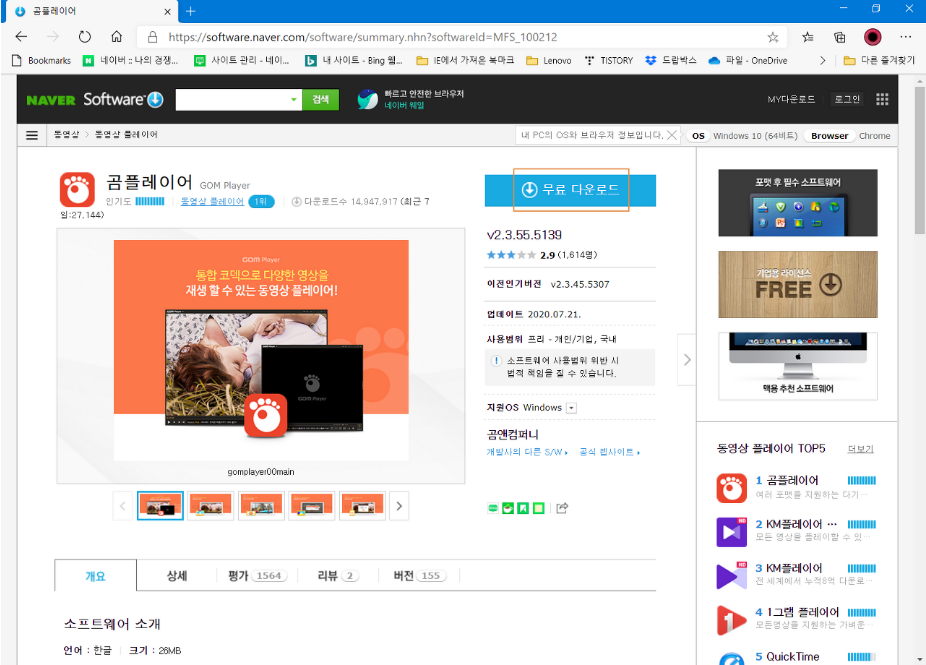Open 기업용 라이선스 FREE banner
This screenshot has height=665, width=926.
coord(798,285)
